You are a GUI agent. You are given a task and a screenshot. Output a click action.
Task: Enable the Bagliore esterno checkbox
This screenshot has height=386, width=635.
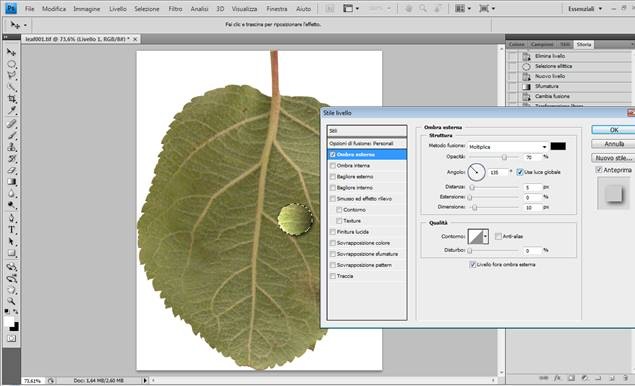pos(332,177)
